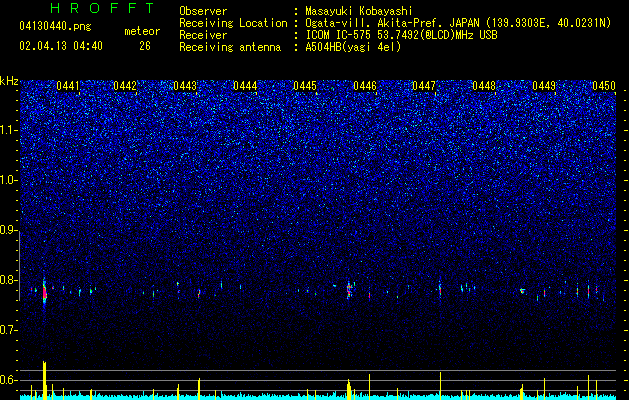Viewport: 629px width, 400px height.
Task: Click the 0450 time marker
Action: click(x=604, y=86)
